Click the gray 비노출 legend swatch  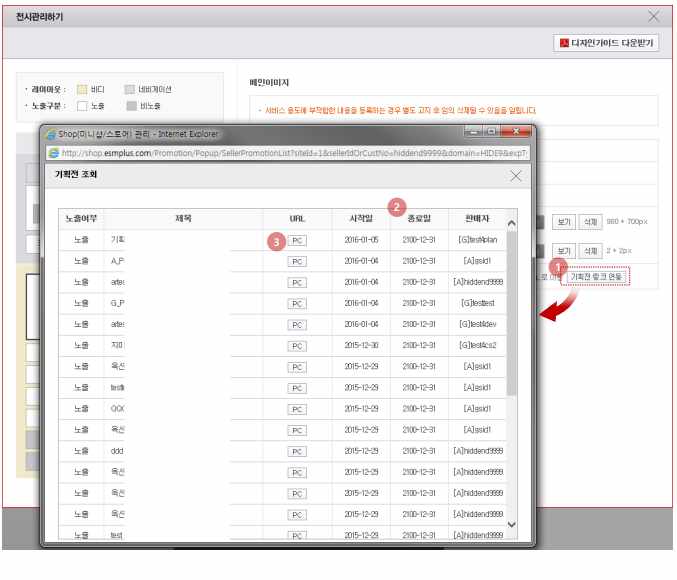click(132, 106)
